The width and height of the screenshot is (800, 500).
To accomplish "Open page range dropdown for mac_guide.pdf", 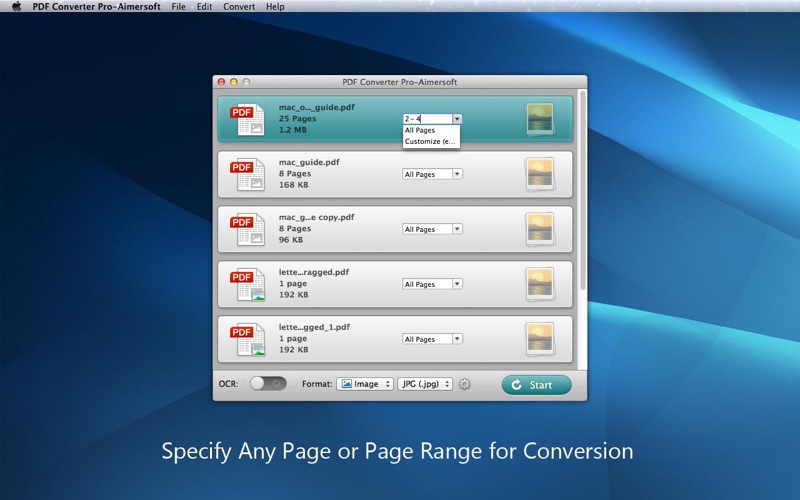I will [432, 174].
